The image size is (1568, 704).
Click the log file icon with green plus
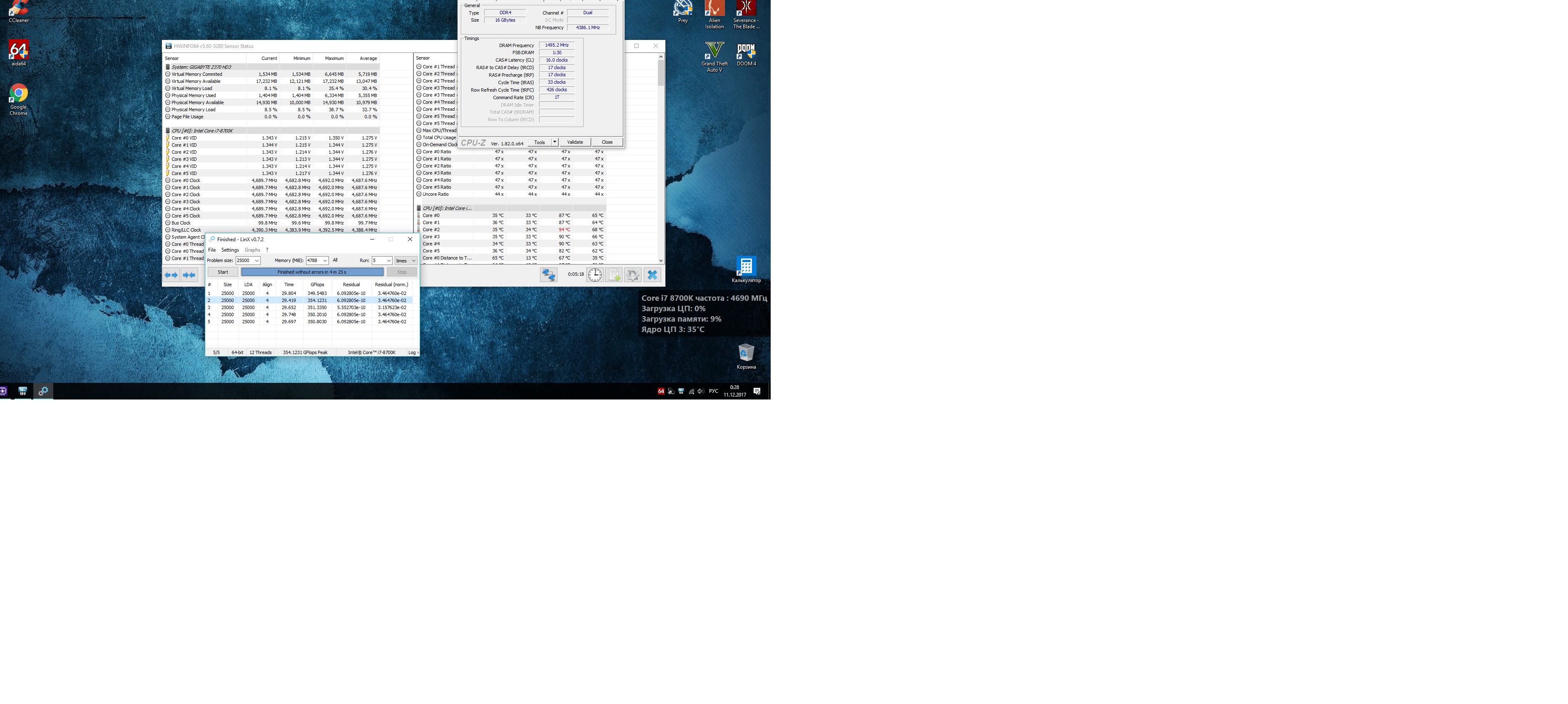[614, 275]
